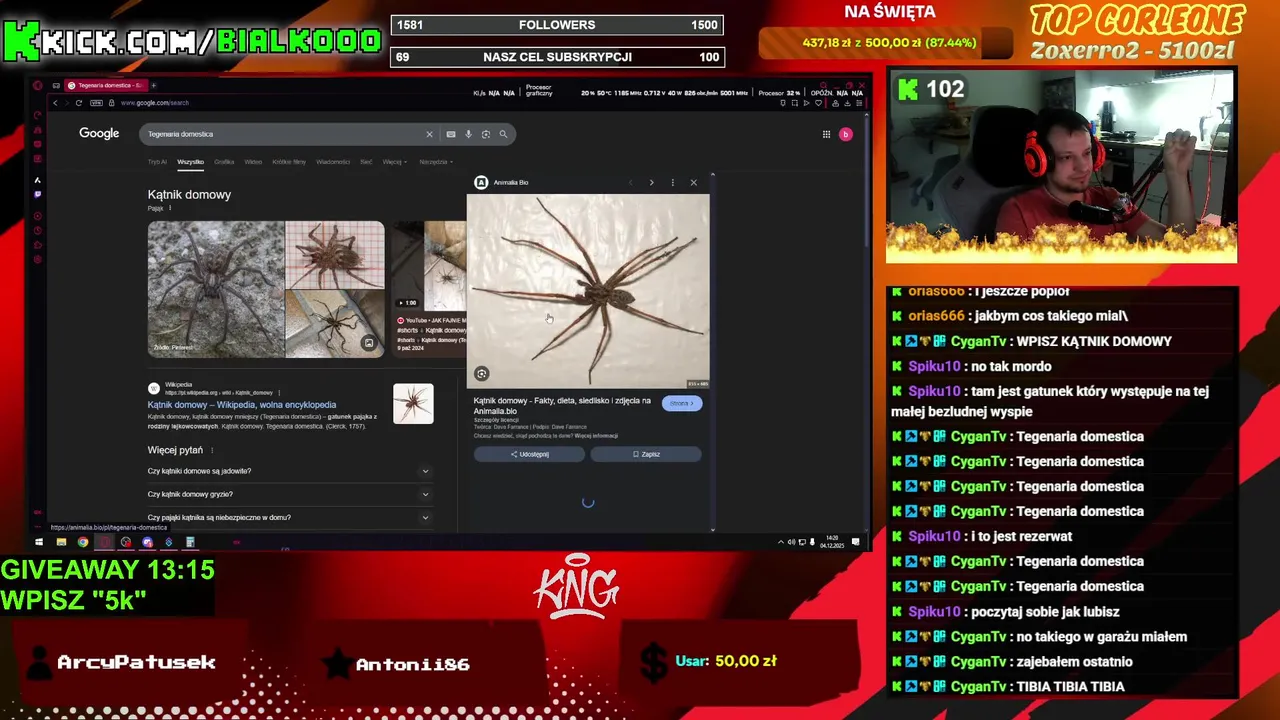Click the Google logo
Screen dimensions: 1280x720
click(99, 133)
